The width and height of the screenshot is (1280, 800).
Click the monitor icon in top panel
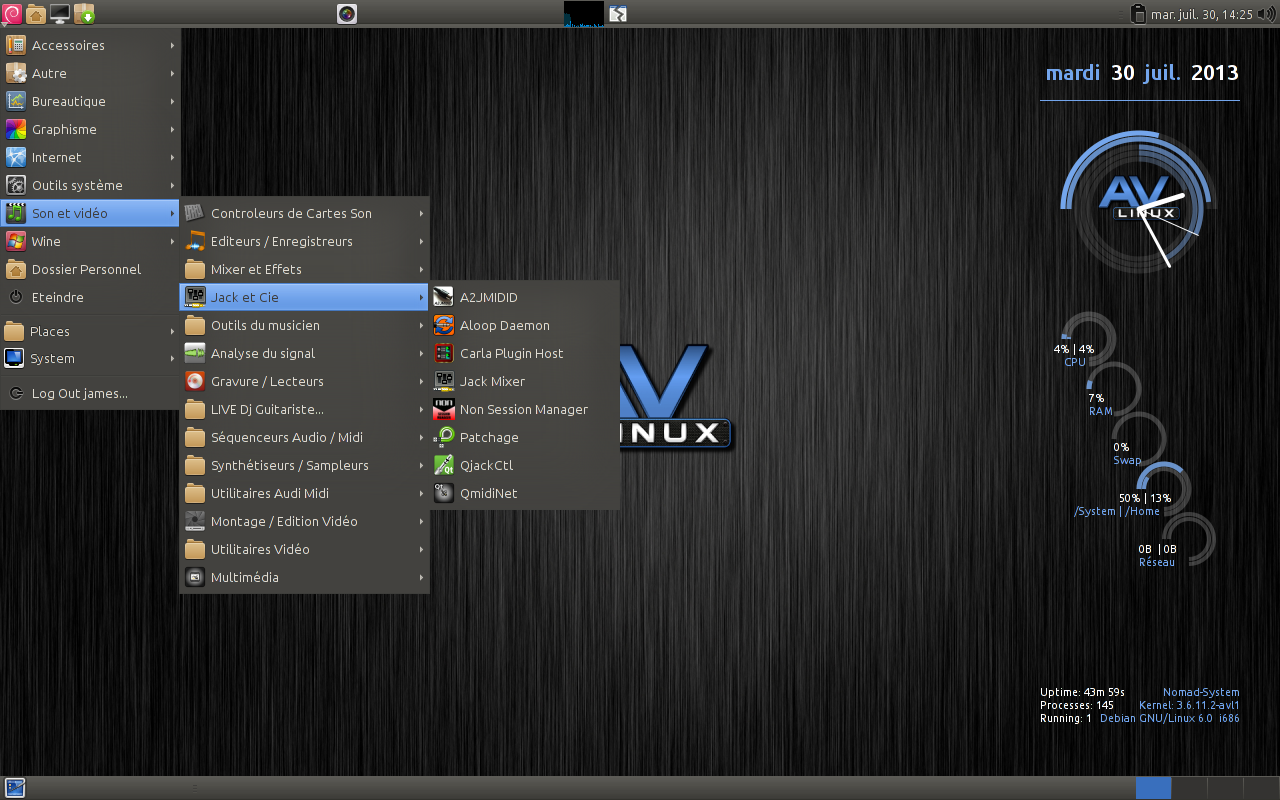(60, 13)
